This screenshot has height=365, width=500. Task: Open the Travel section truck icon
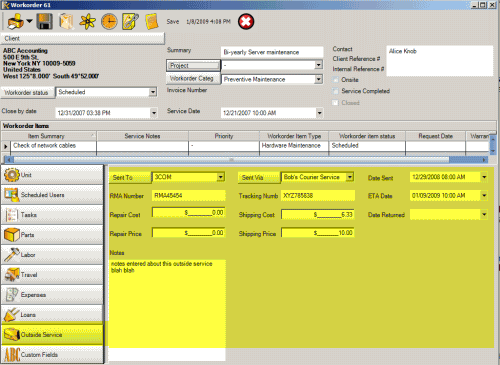tap(12, 275)
